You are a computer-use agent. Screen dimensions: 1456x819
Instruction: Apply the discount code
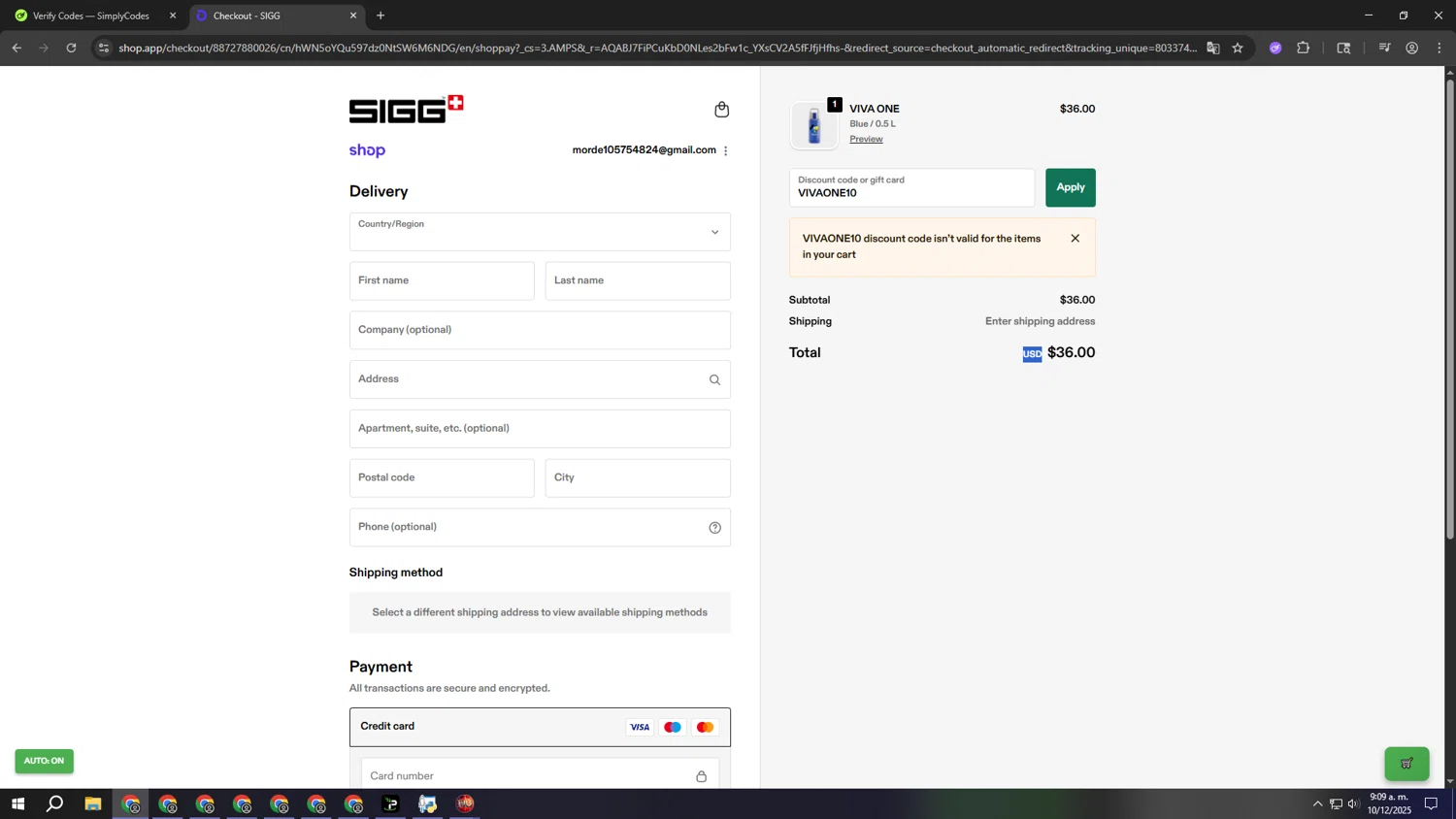click(x=1071, y=187)
